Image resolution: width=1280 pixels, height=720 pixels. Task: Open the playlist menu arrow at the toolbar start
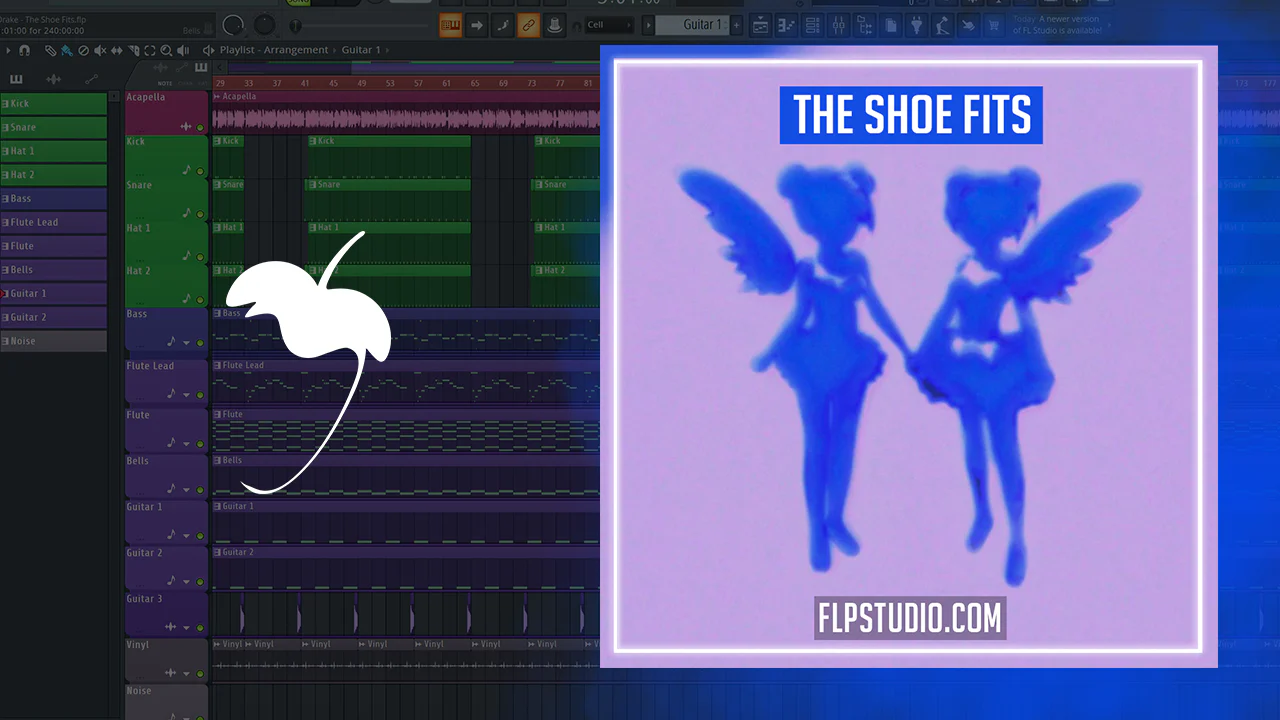pyautogui.click(x=9, y=50)
